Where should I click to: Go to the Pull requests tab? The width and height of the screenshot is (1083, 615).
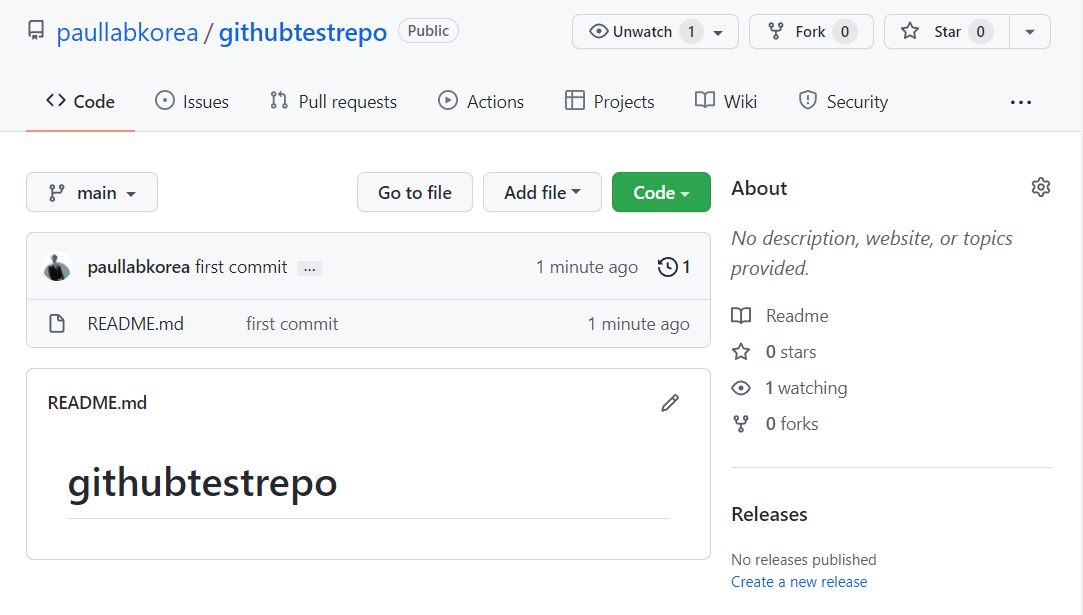[x=334, y=102]
